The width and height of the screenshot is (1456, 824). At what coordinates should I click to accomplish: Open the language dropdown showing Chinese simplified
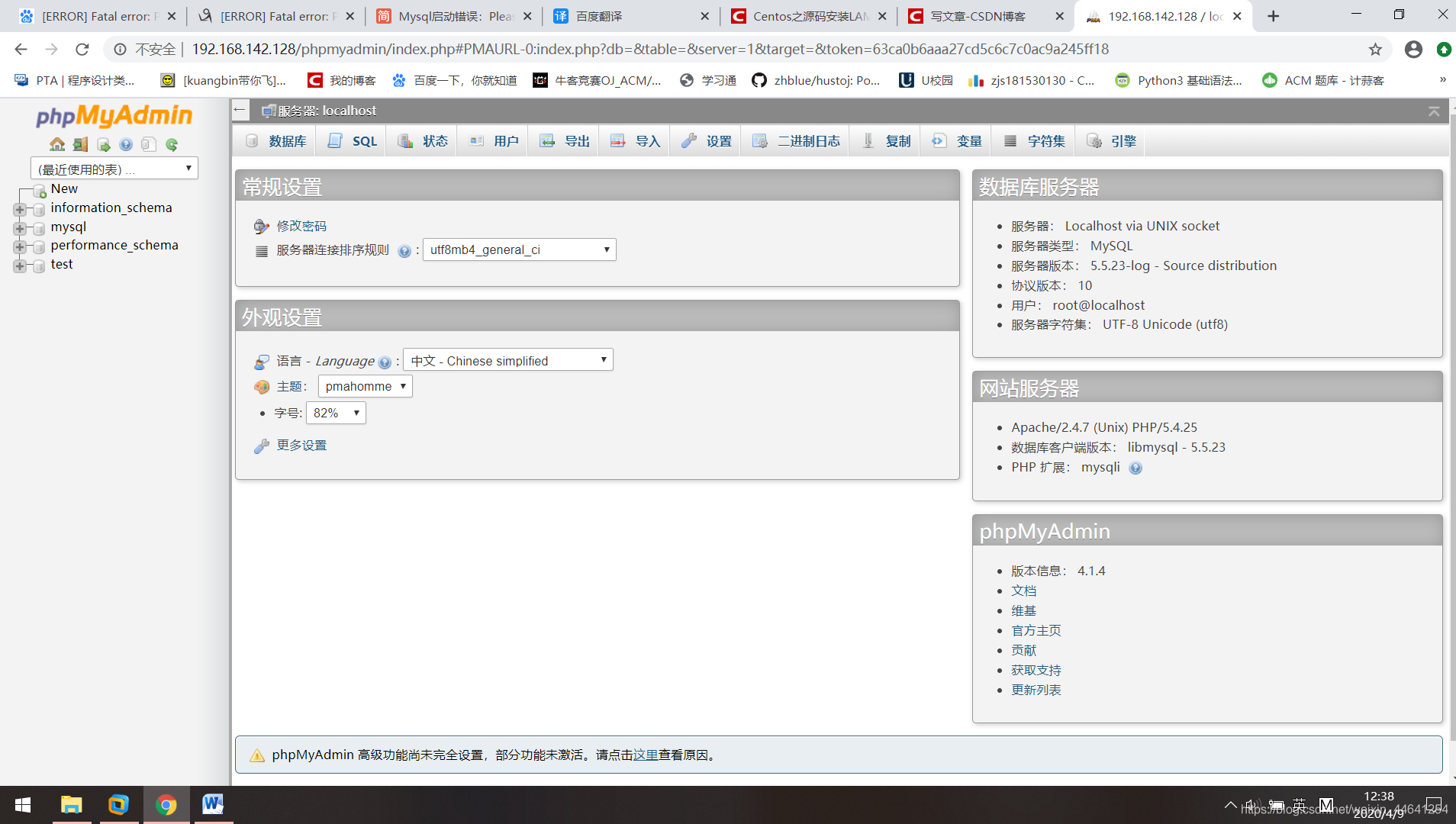(508, 360)
